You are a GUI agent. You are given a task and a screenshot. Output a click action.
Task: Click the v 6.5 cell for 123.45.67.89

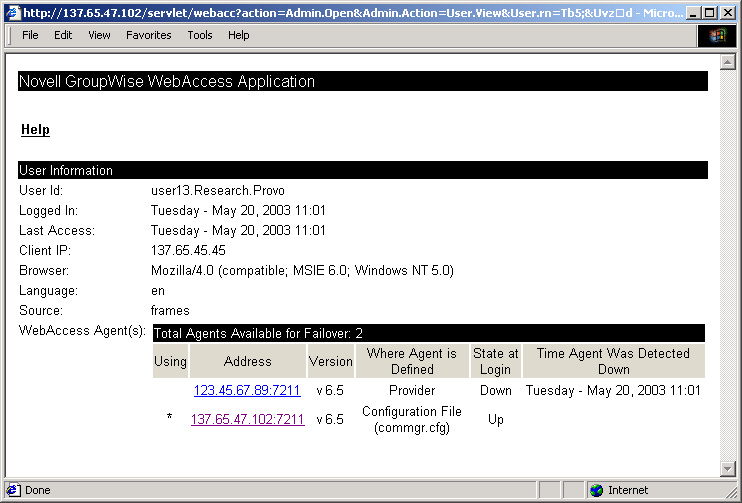pos(330,390)
